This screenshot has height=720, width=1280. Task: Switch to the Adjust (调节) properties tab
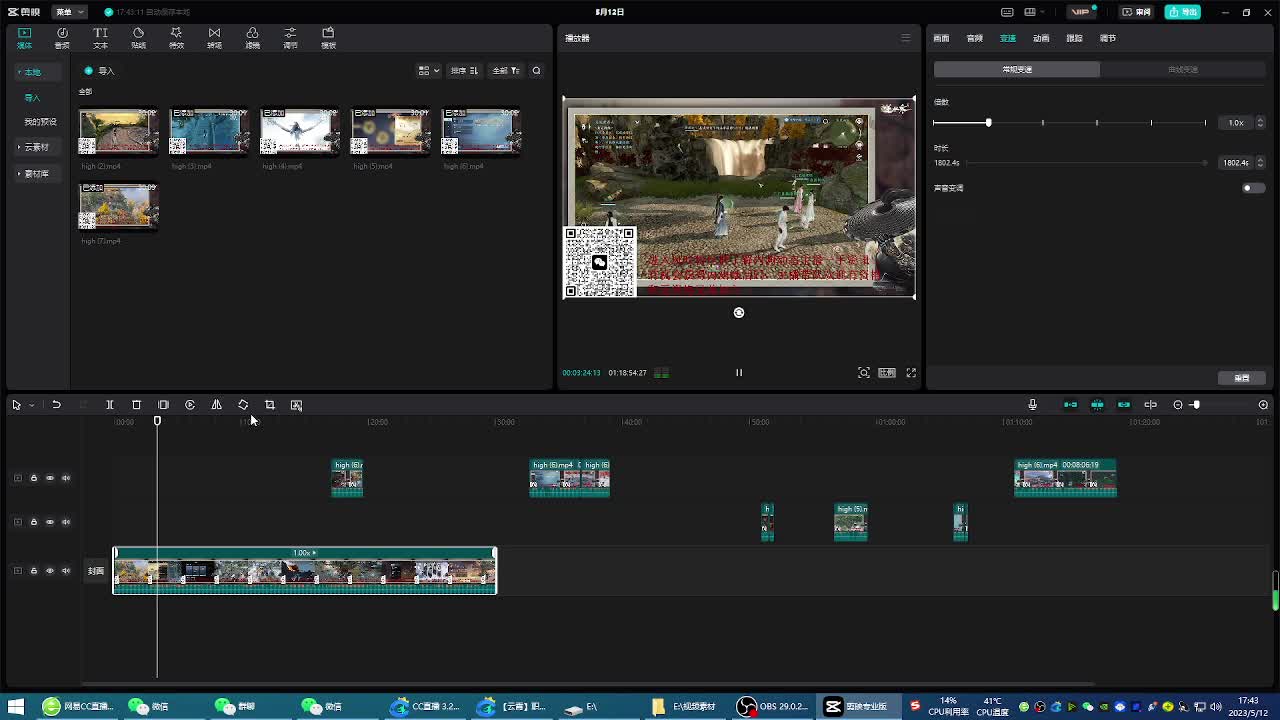(x=1108, y=38)
